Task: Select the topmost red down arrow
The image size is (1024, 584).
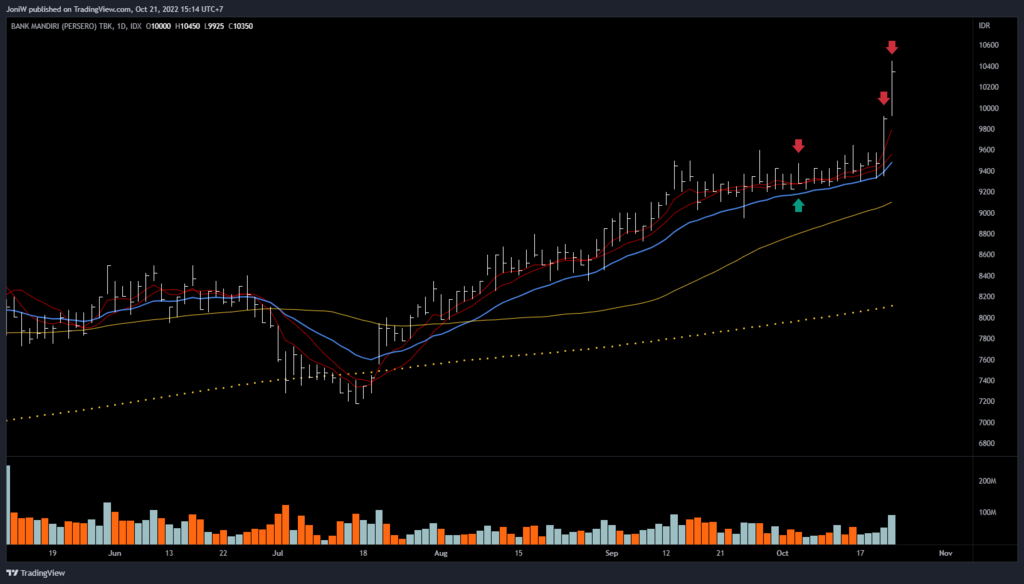Action: tap(892, 47)
